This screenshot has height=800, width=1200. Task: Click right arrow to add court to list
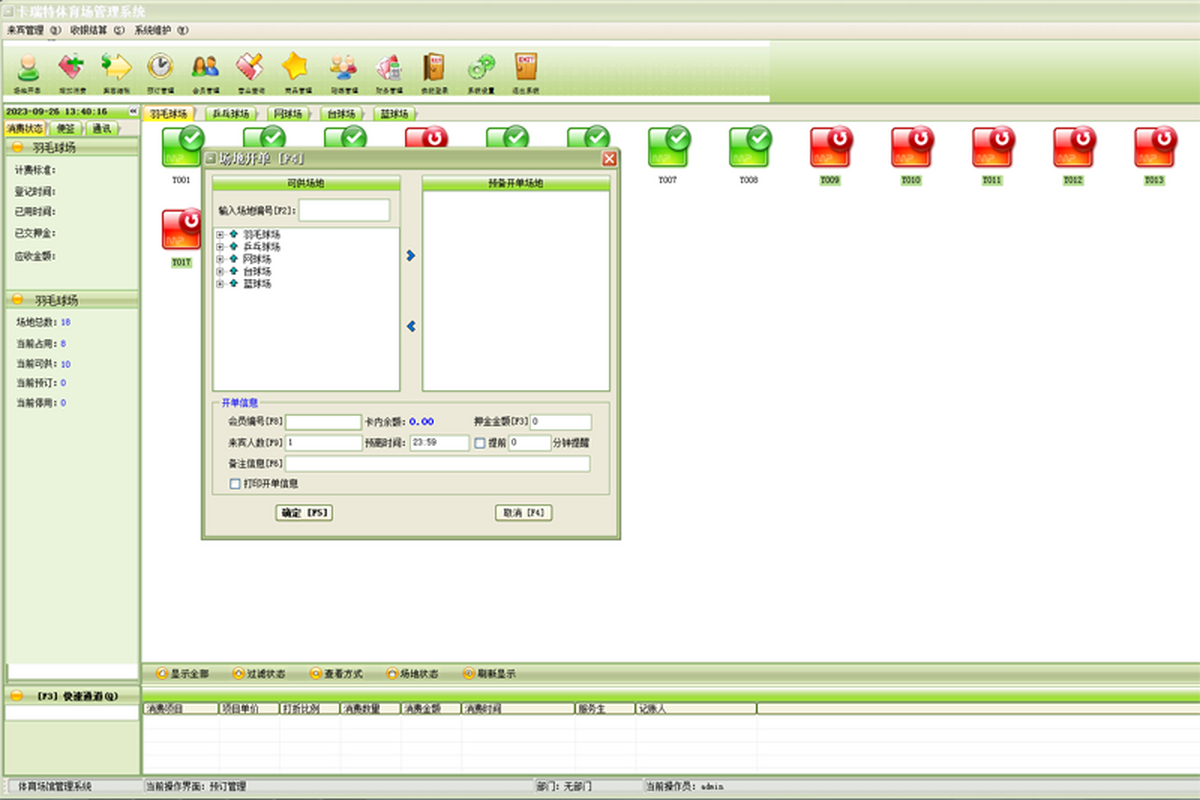410,256
